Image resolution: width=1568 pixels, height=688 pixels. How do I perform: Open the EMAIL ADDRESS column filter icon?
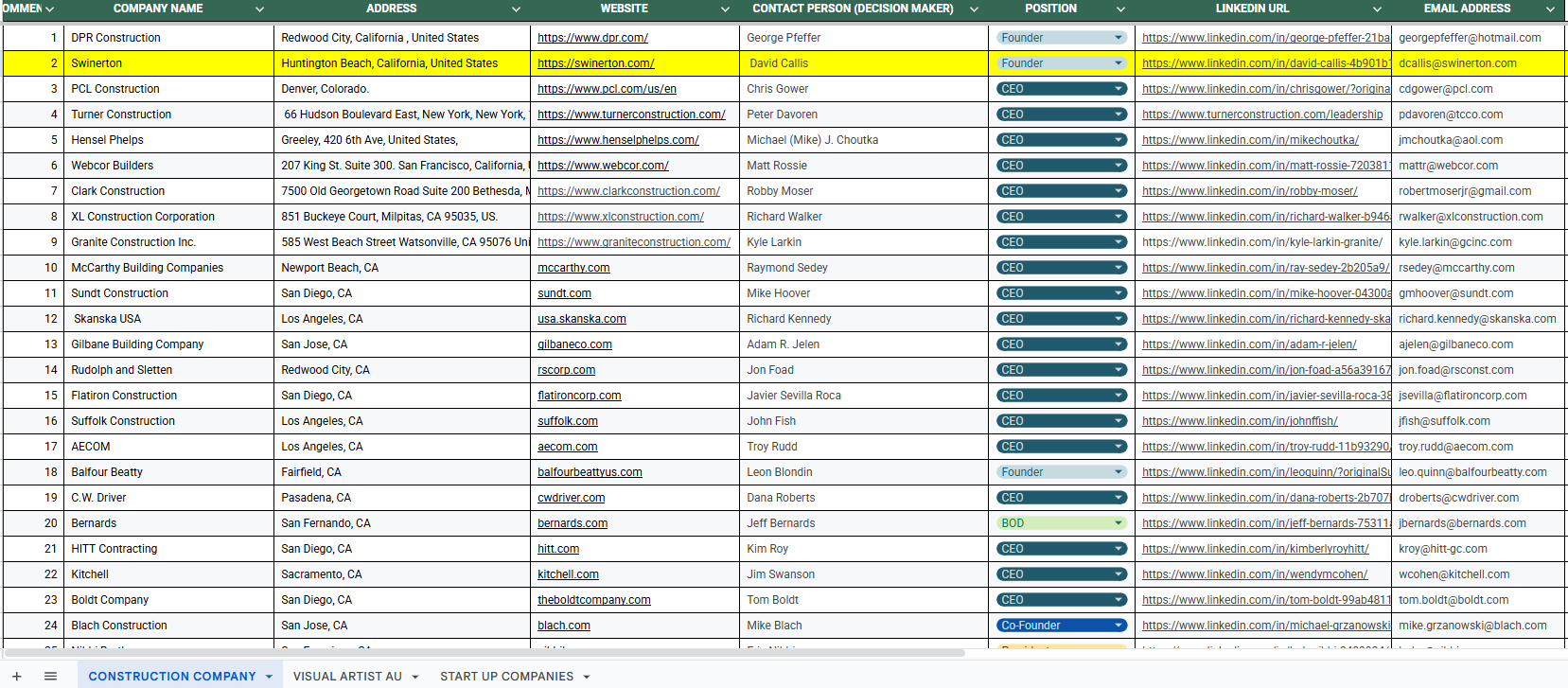click(x=1550, y=9)
